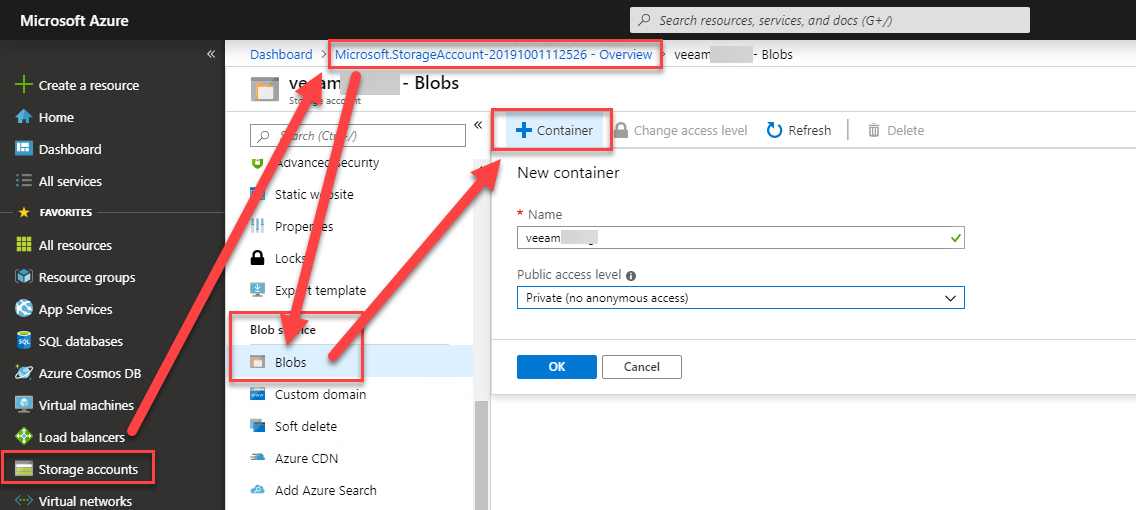1136x510 pixels.
Task: Click the Export template icon
Action: 257,290
